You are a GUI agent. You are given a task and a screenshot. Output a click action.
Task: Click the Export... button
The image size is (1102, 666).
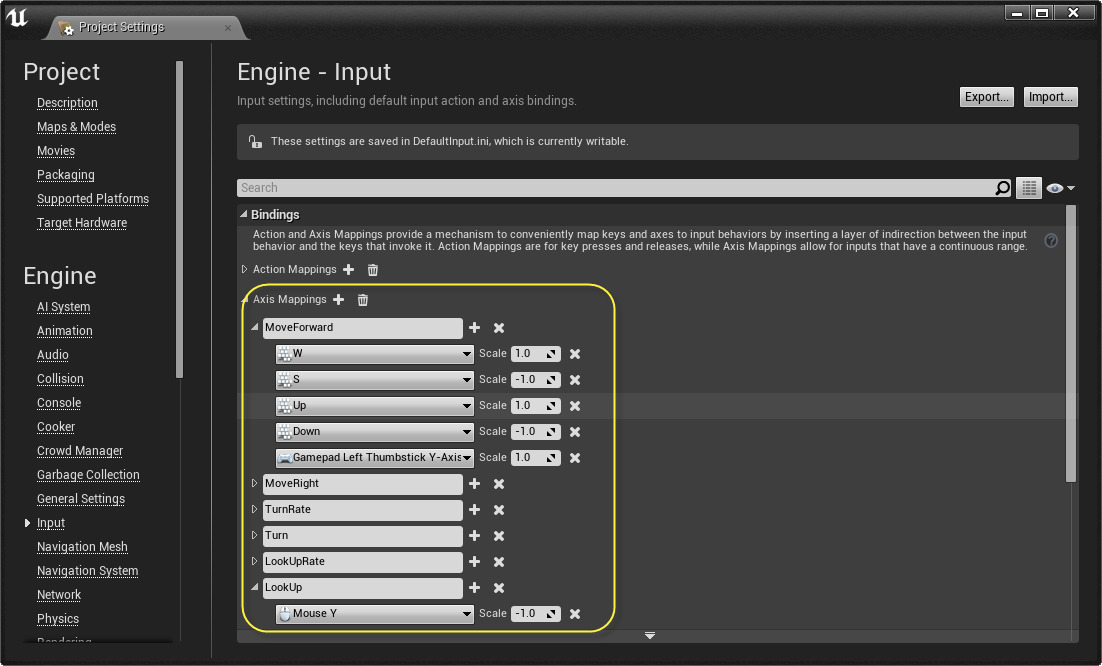[986, 97]
